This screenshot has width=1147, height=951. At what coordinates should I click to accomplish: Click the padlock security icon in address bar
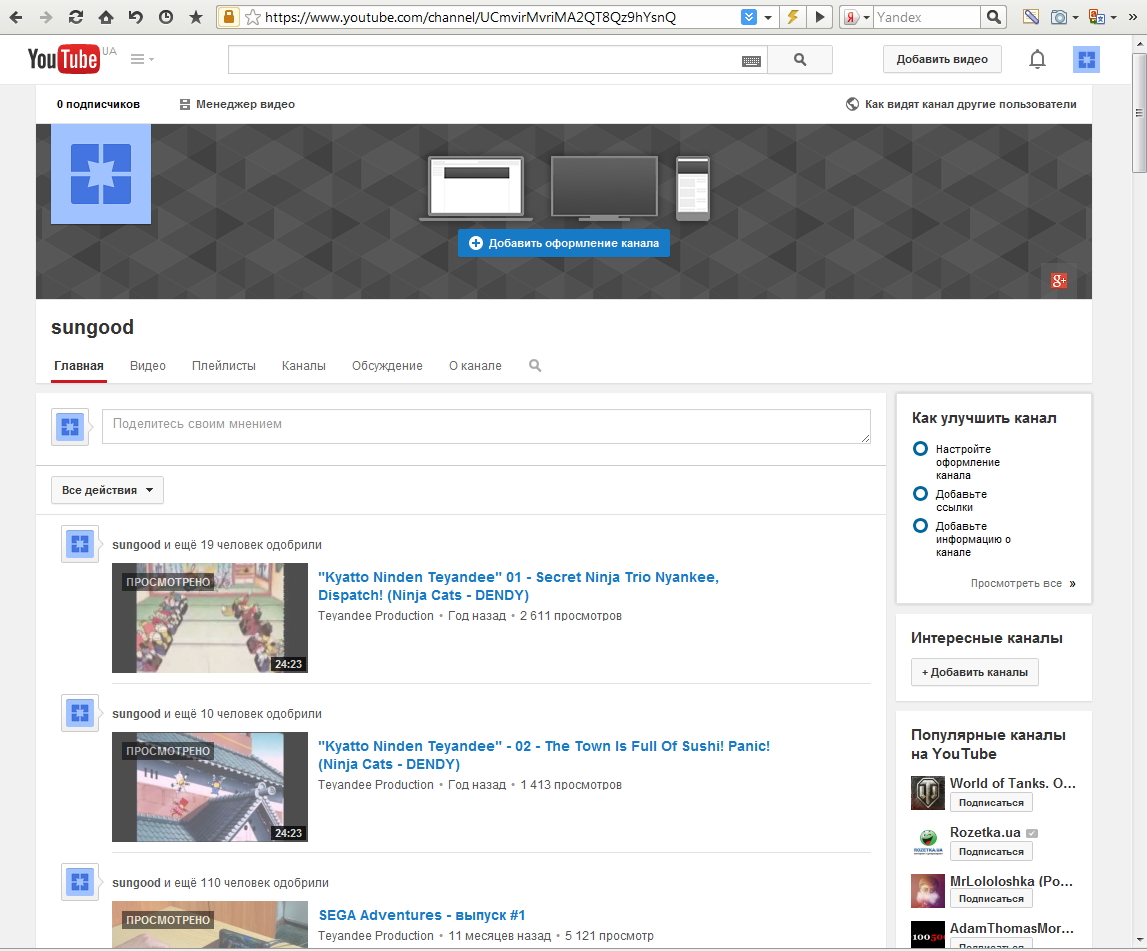[229, 17]
